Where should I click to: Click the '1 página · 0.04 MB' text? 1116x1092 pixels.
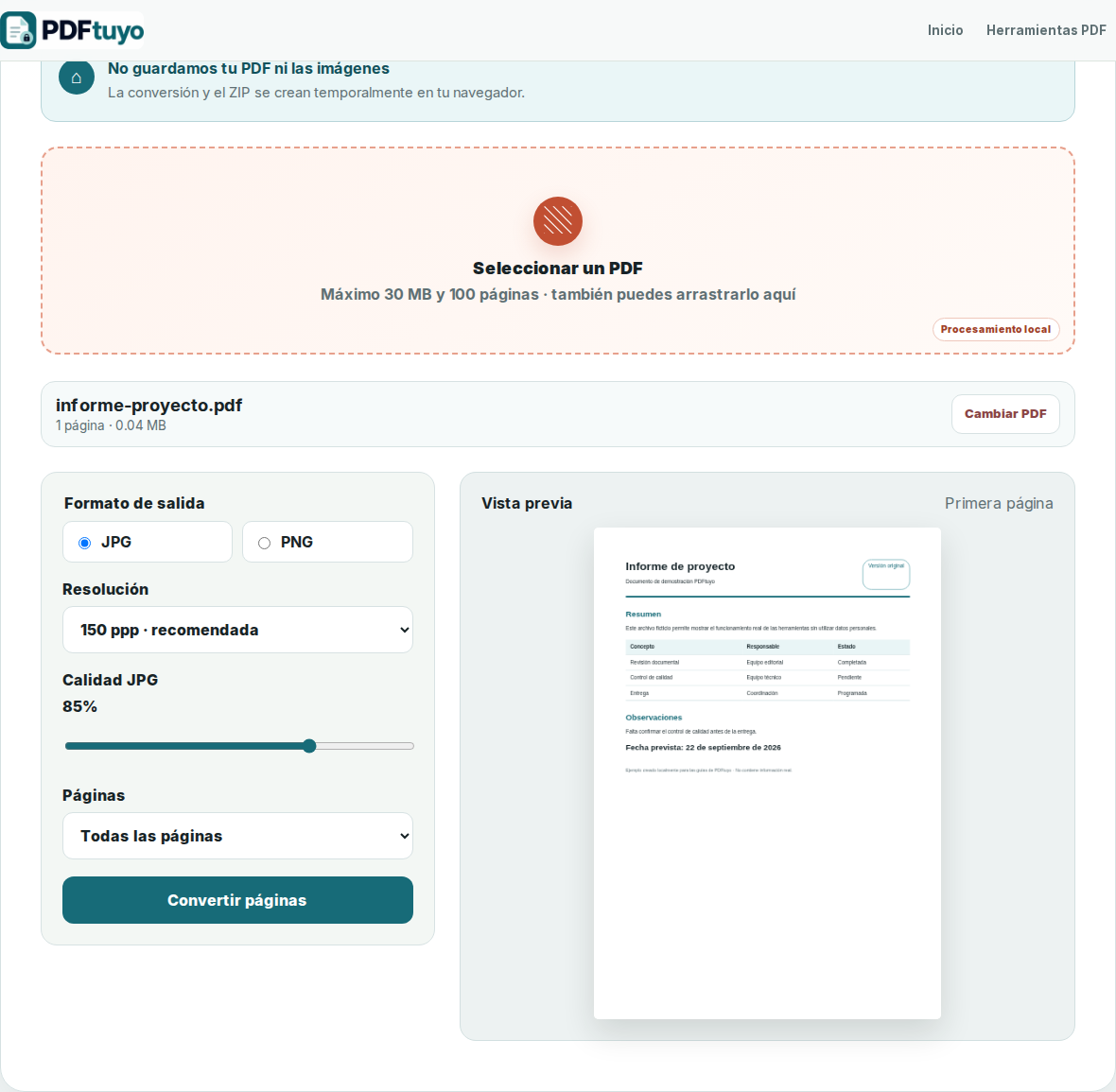[111, 425]
